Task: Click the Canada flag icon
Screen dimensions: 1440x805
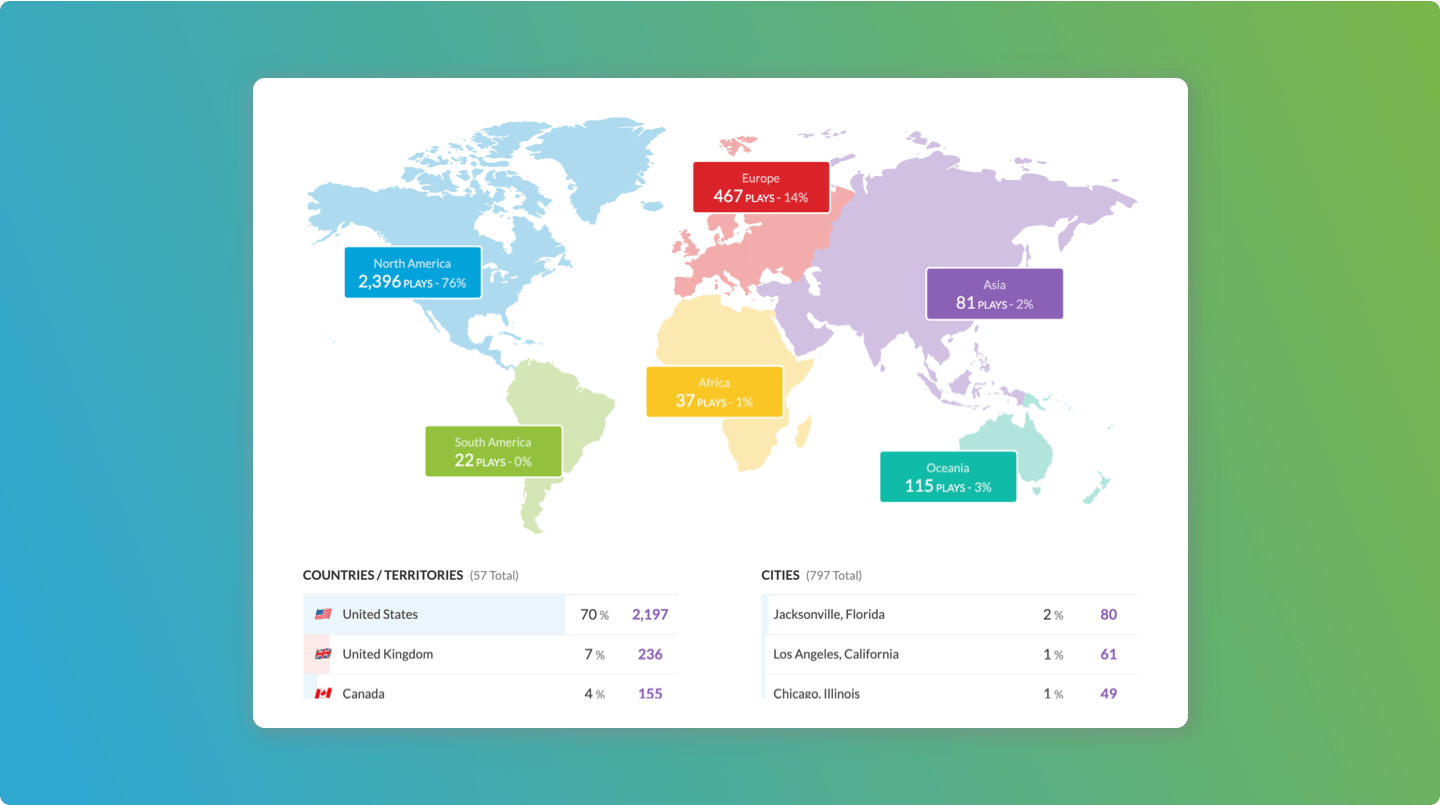Action: click(x=323, y=693)
